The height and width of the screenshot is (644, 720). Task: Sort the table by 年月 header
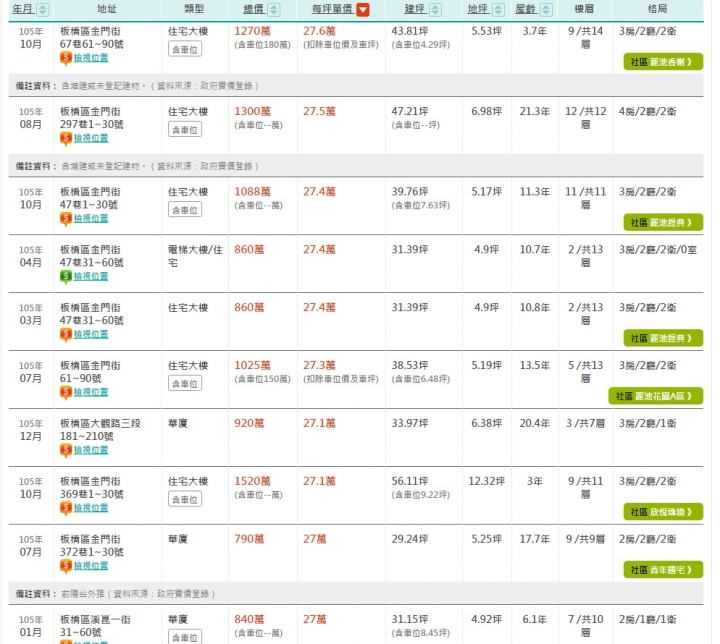click(x=23, y=9)
